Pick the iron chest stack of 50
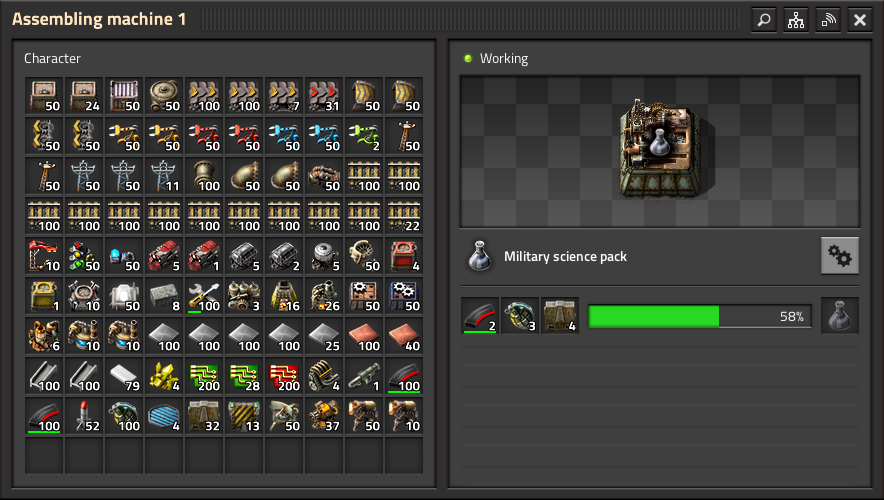Image resolution: width=884 pixels, height=500 pixels. tap(124, 96)
